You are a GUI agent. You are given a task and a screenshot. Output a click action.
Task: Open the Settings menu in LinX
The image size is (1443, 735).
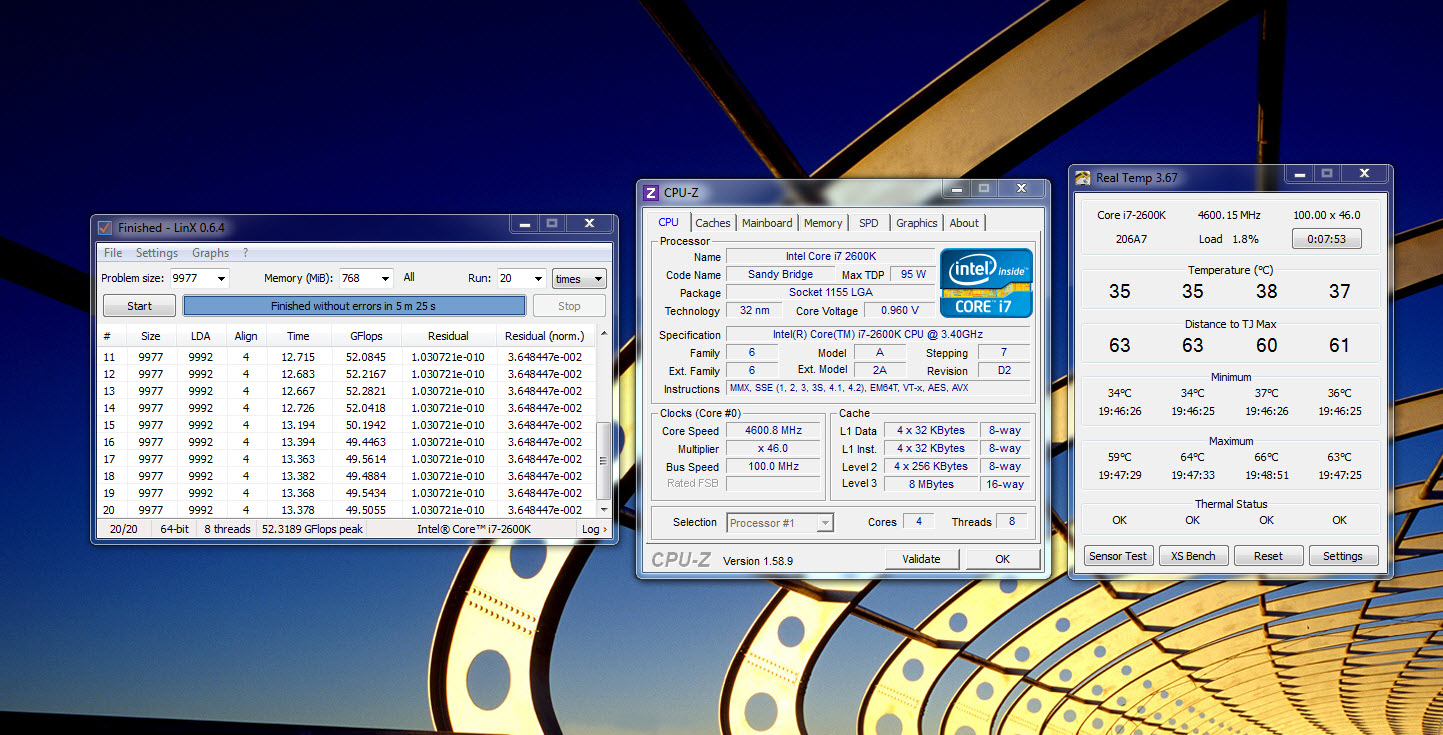[x=157, y=253]
